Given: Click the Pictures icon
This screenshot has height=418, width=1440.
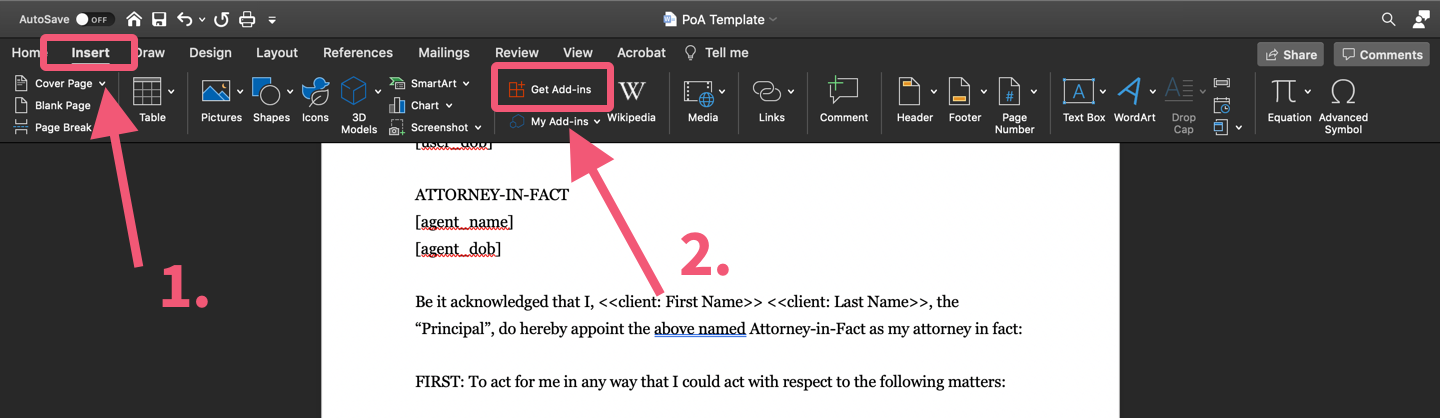Looking at the screenshot, I should [216, 91].
